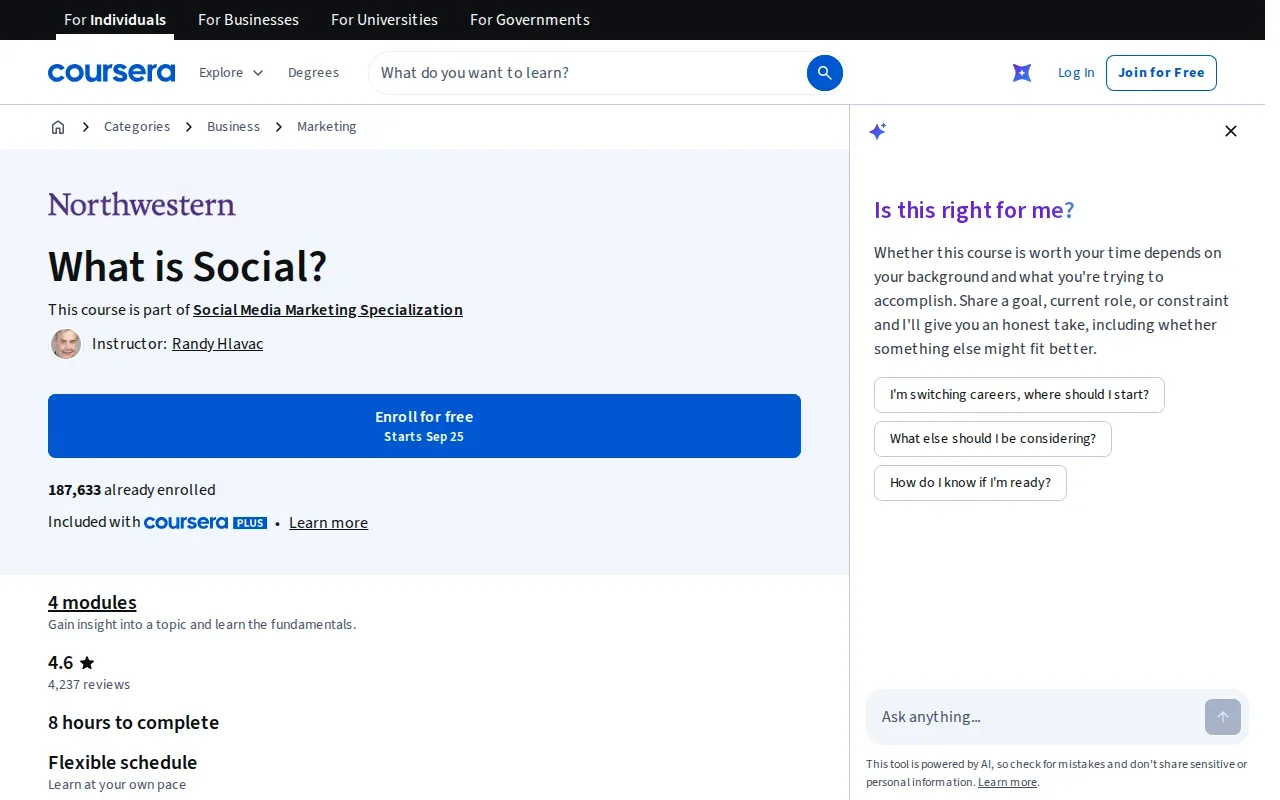
Task: Open the Categories breadcrumb
Action: 137,127
